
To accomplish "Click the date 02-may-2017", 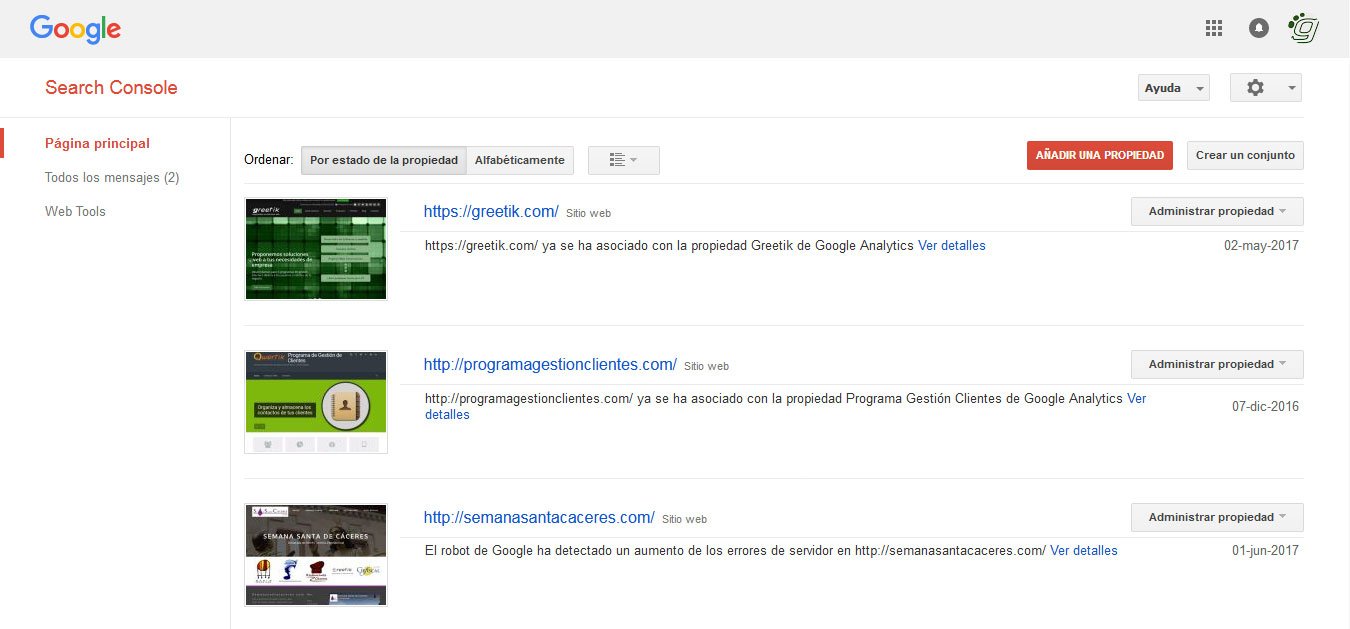I will coord(1261,245).
